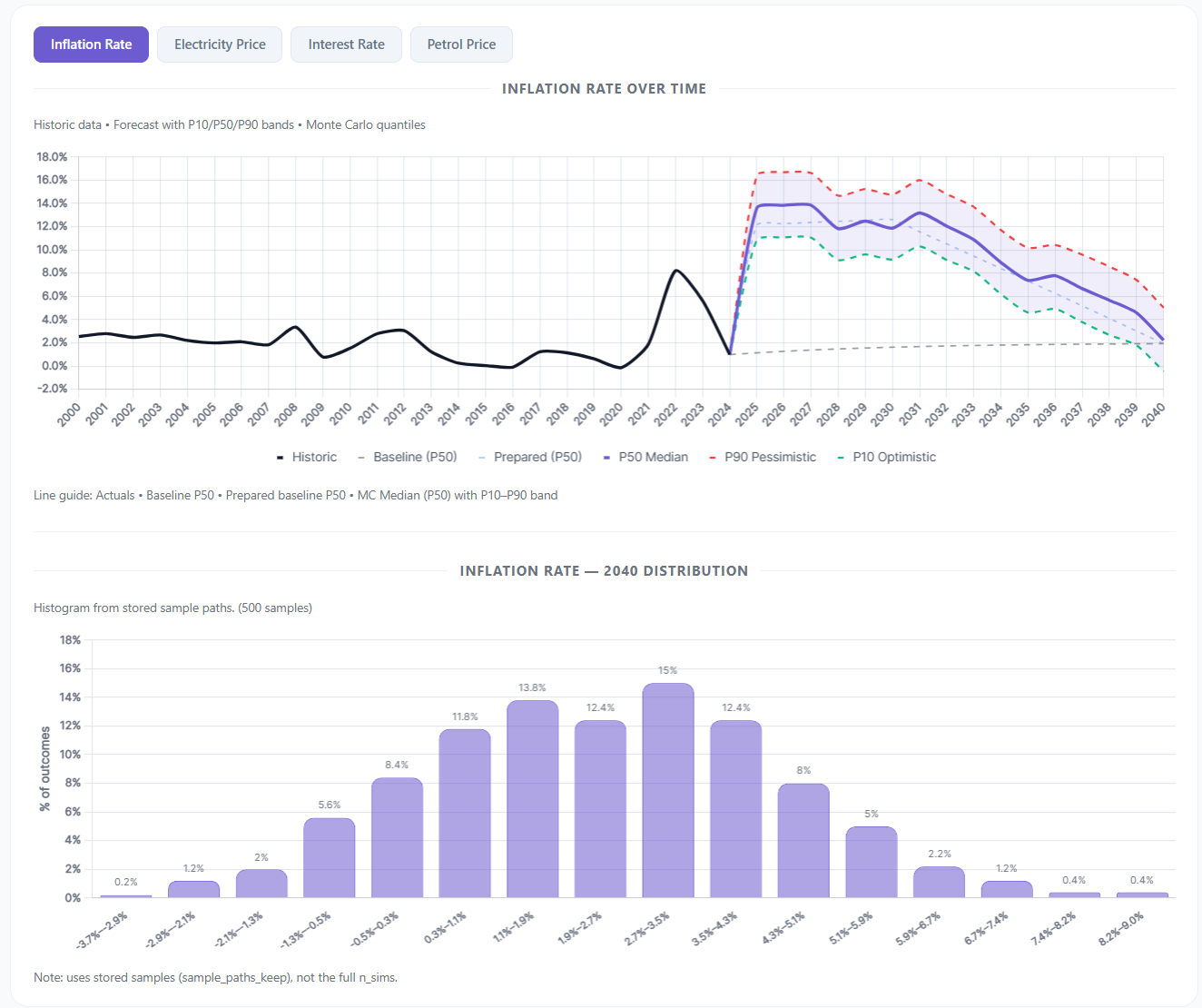Toggle the Baseline (P50) legend entry

[409, 457]
